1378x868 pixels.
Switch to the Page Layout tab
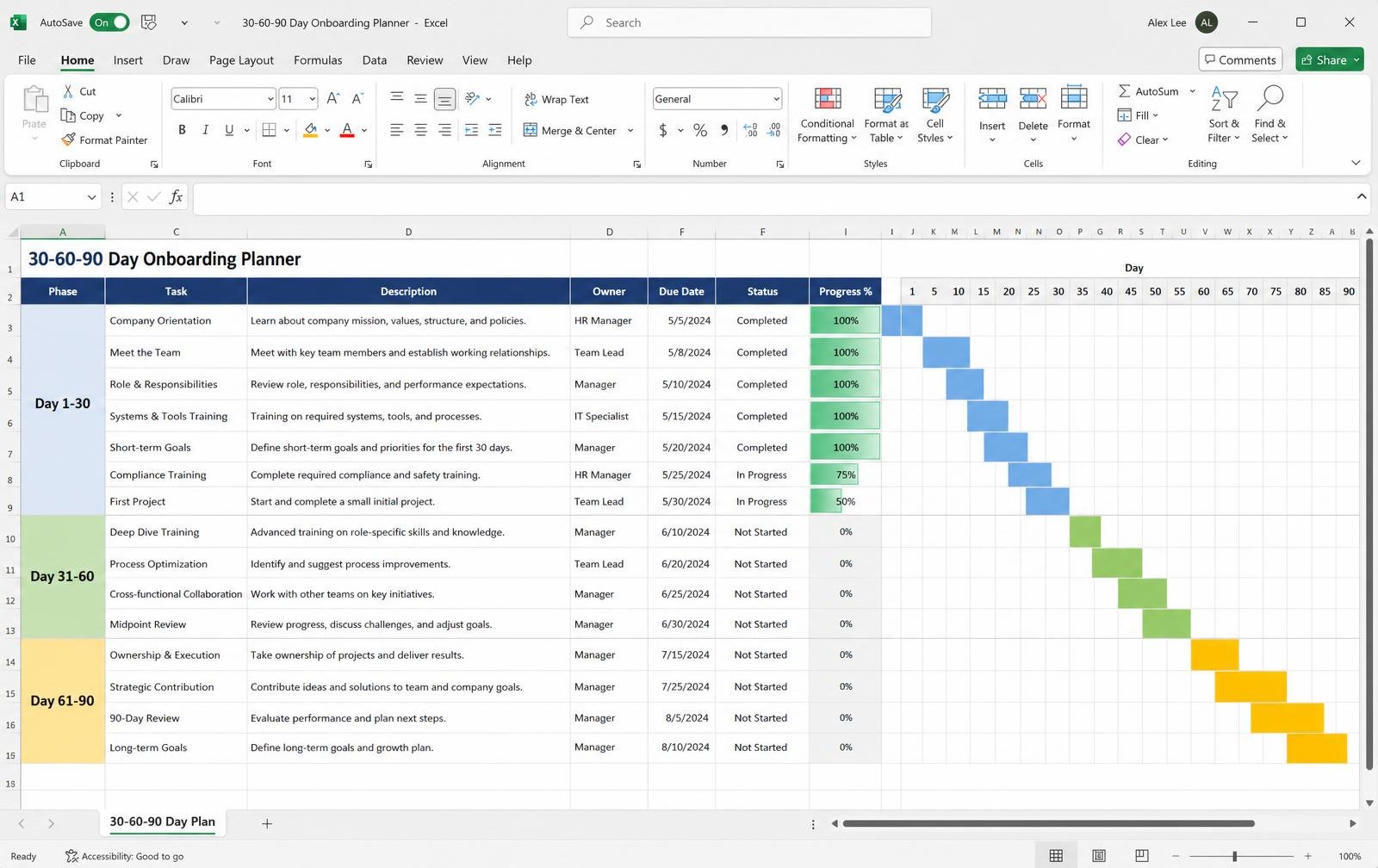click(x=241, y=60)
